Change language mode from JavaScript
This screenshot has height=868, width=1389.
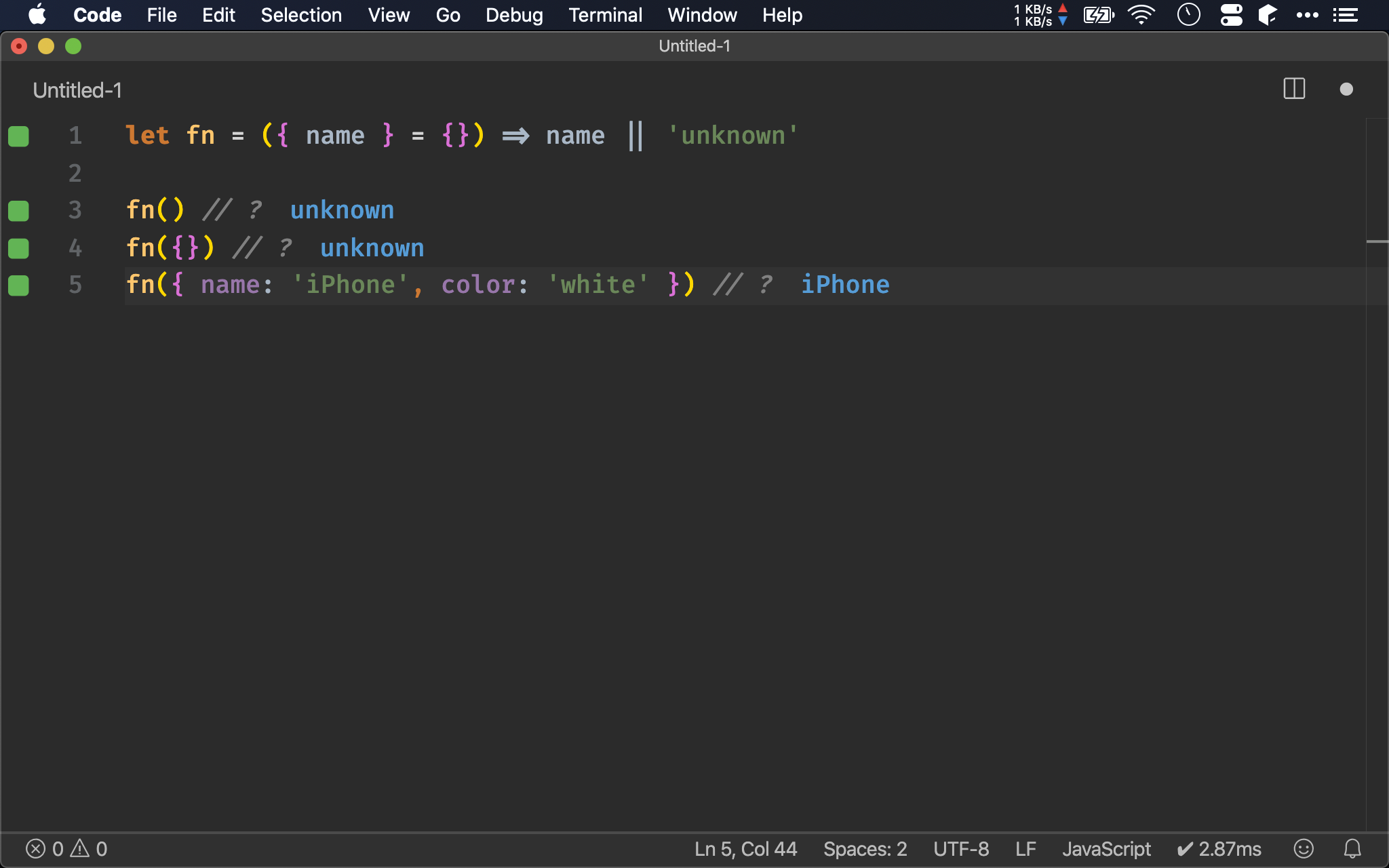pyautogui.click(x=1106, y=848)
